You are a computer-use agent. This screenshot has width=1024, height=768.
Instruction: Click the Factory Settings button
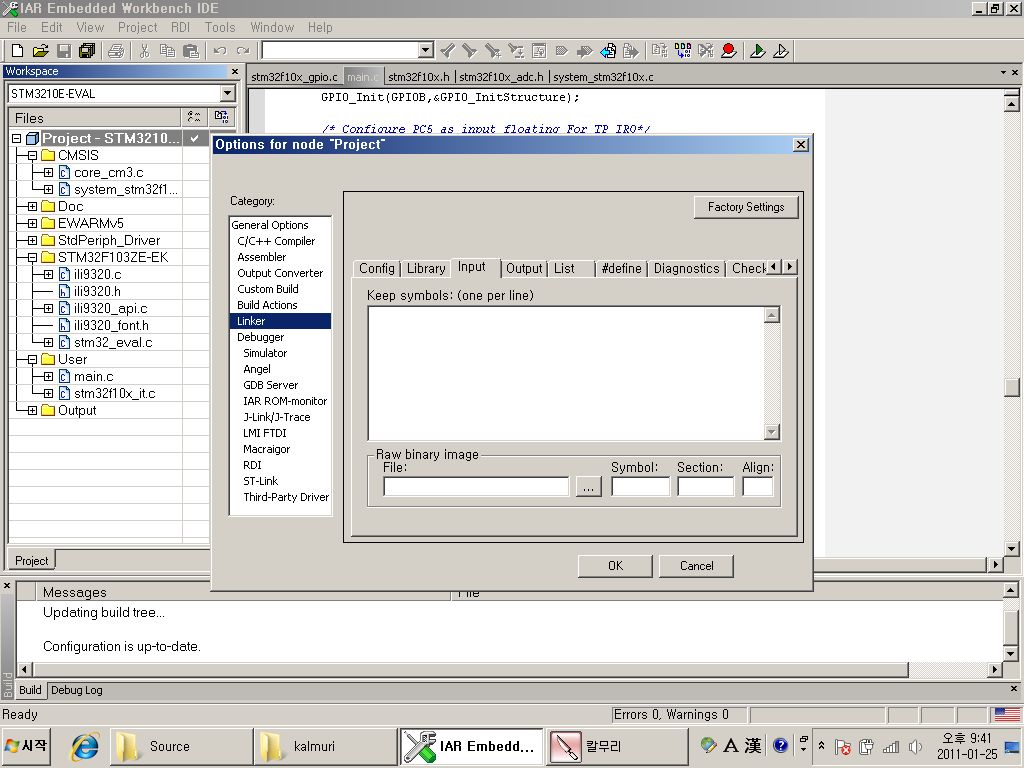[x=746, y=207]
